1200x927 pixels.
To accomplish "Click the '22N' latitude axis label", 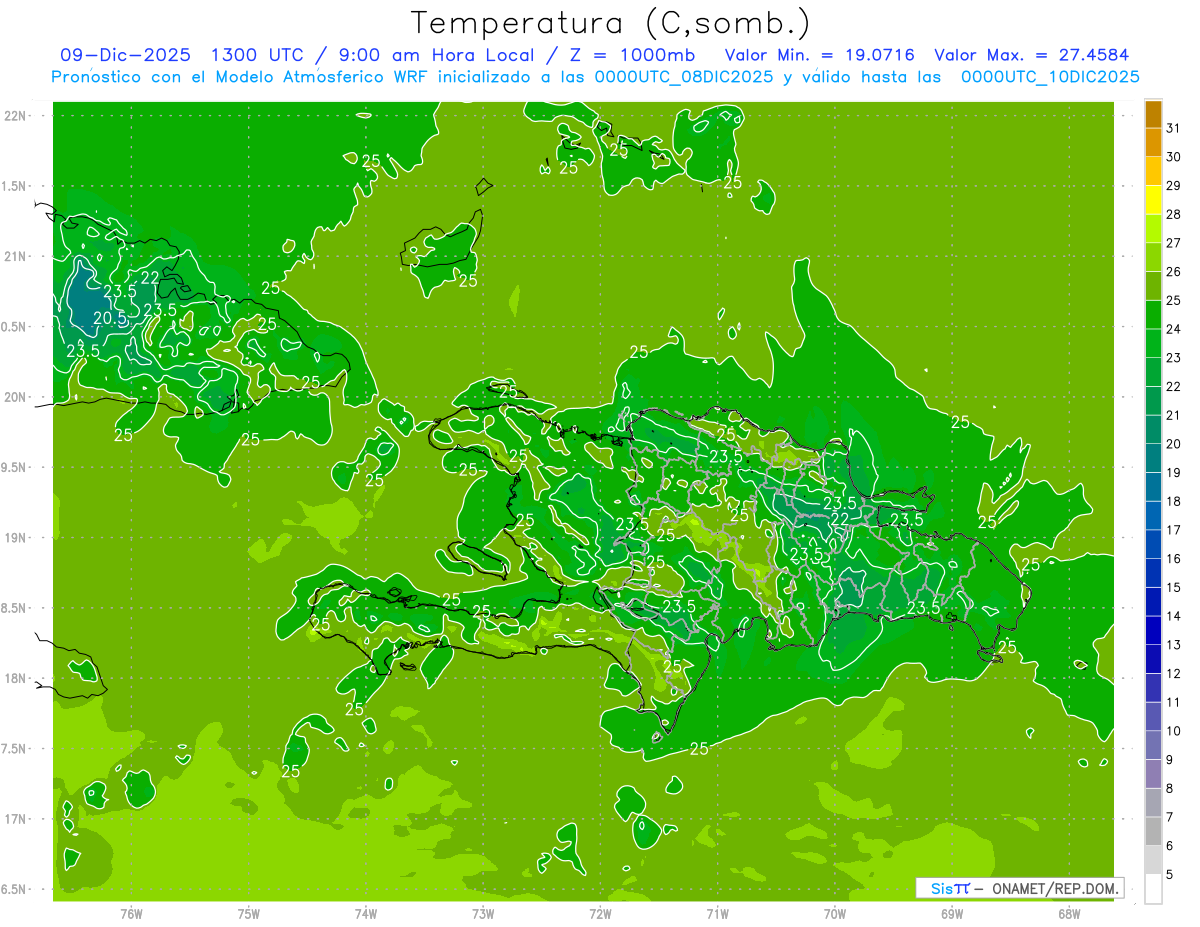I will coord(17,116).
